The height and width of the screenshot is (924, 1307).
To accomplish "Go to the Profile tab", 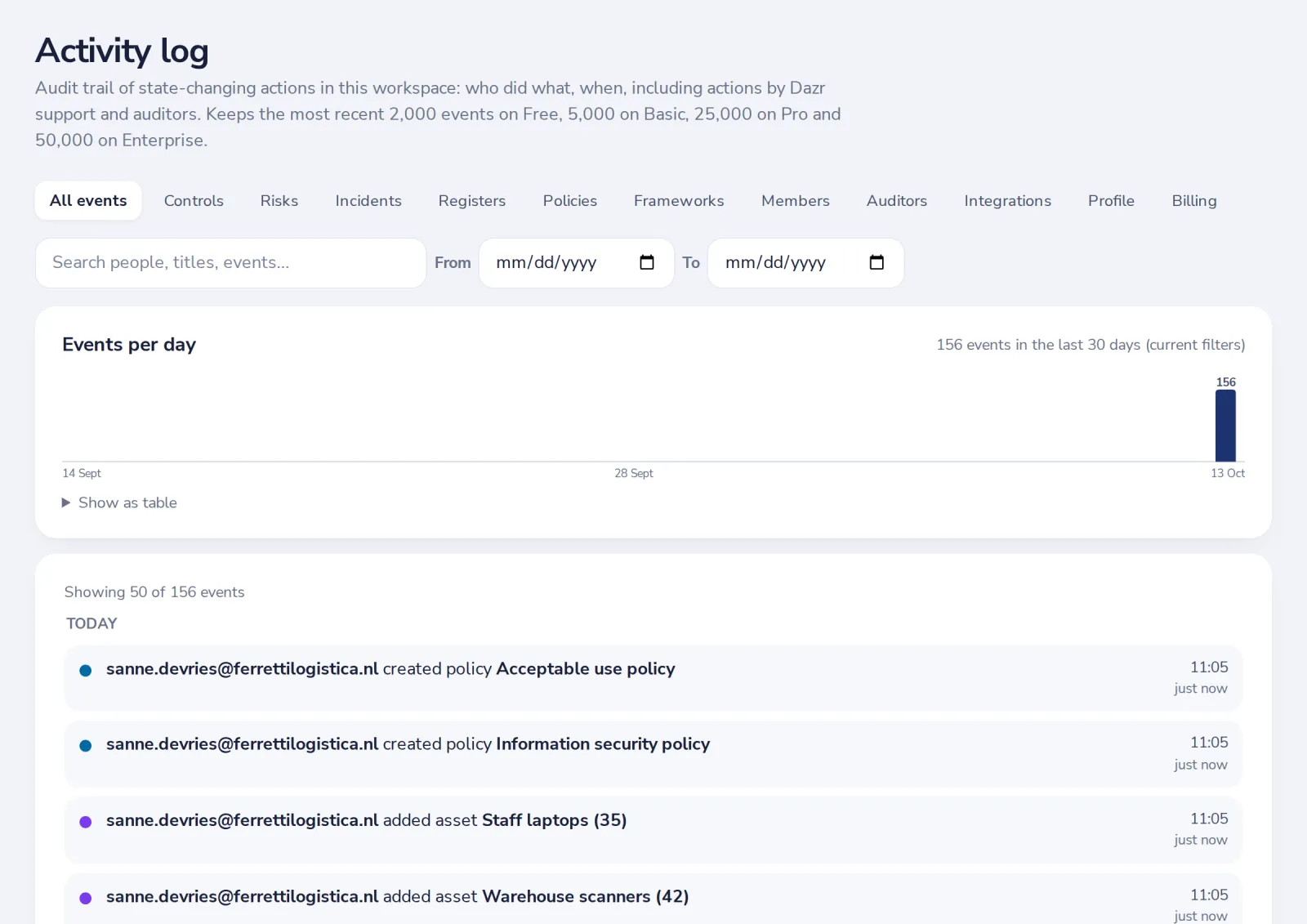I will [x=1111, y=201].
